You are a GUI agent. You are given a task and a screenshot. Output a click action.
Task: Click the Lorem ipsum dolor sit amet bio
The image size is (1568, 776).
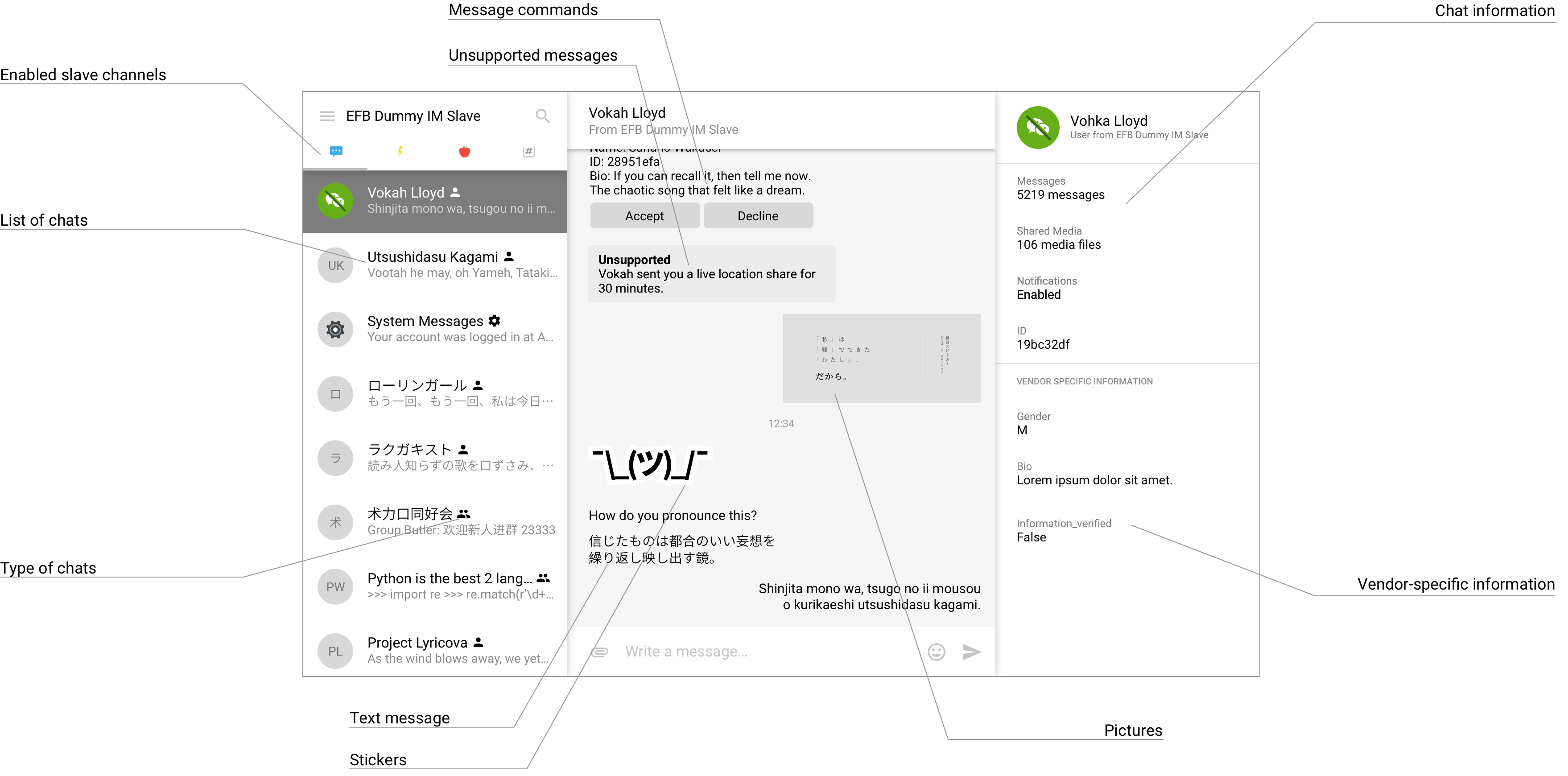pos(1094,480)
